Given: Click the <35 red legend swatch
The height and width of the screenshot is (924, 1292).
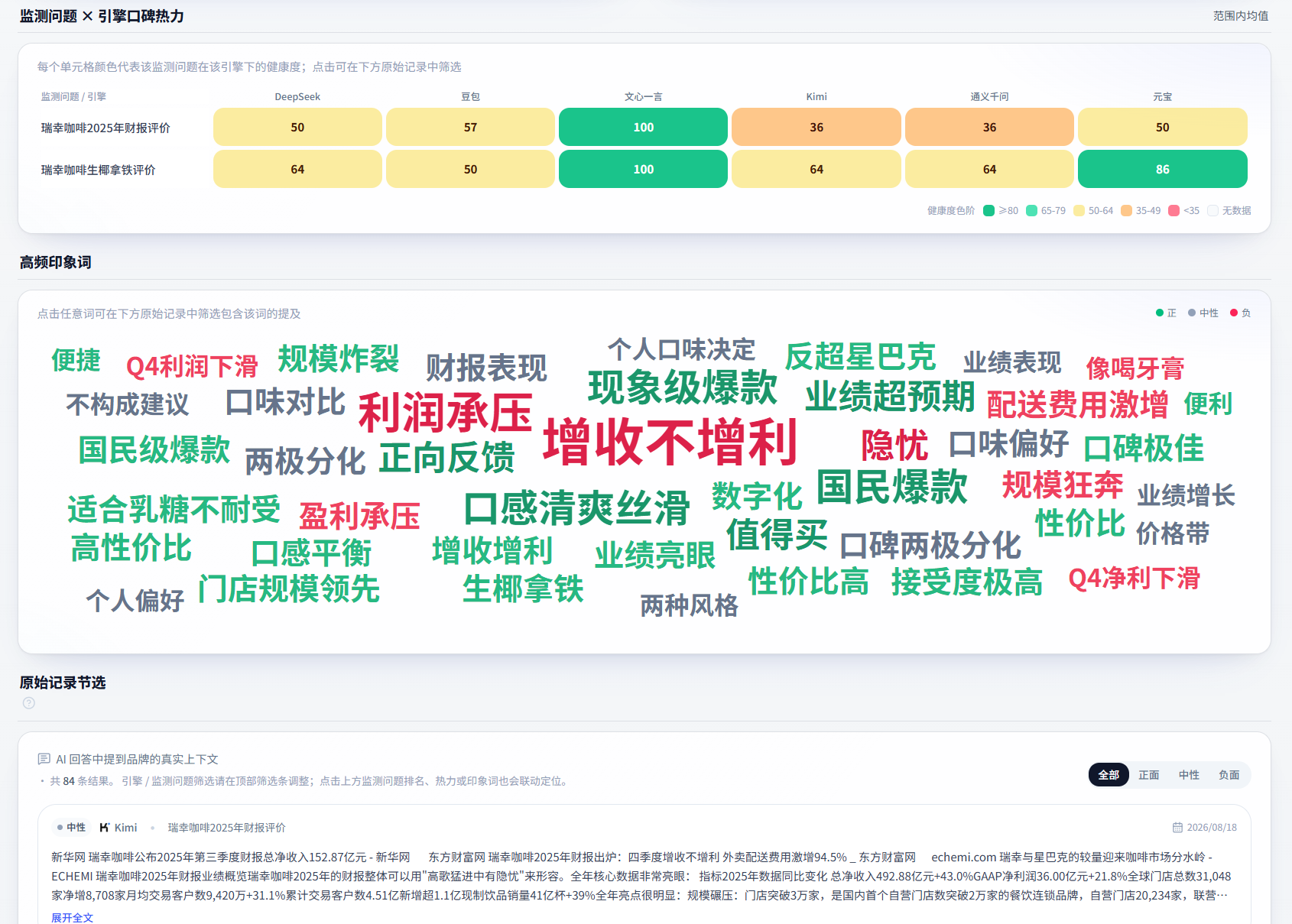Looking at the screenshot, I should tap(1174, 211).
